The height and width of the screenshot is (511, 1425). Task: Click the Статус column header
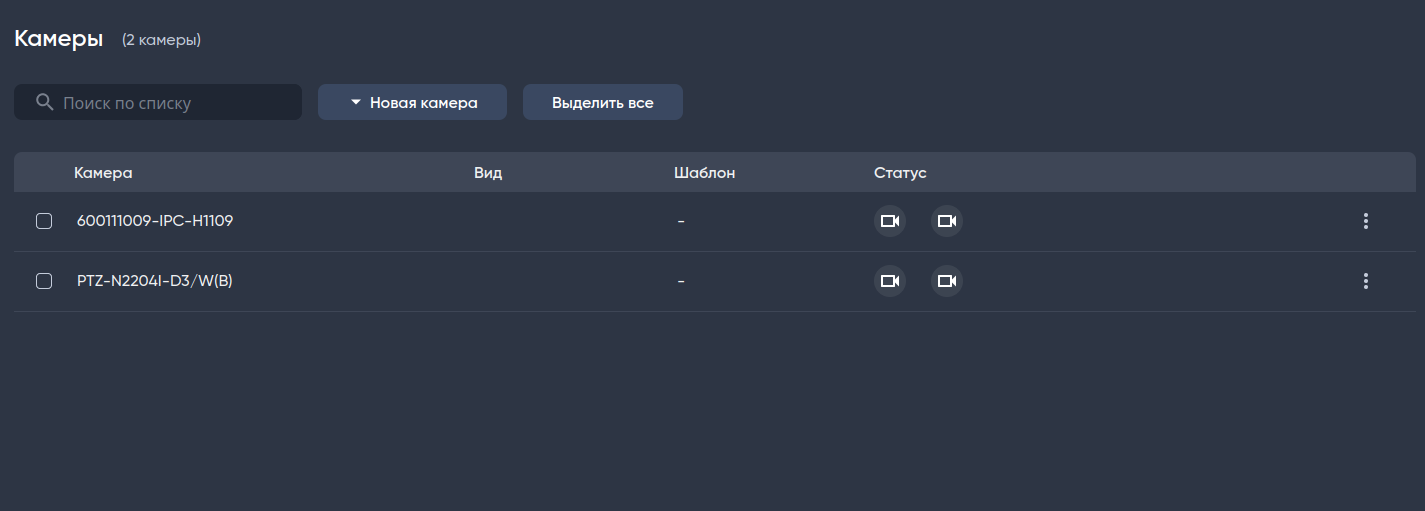pyautogui.click(x=900, y=173)
